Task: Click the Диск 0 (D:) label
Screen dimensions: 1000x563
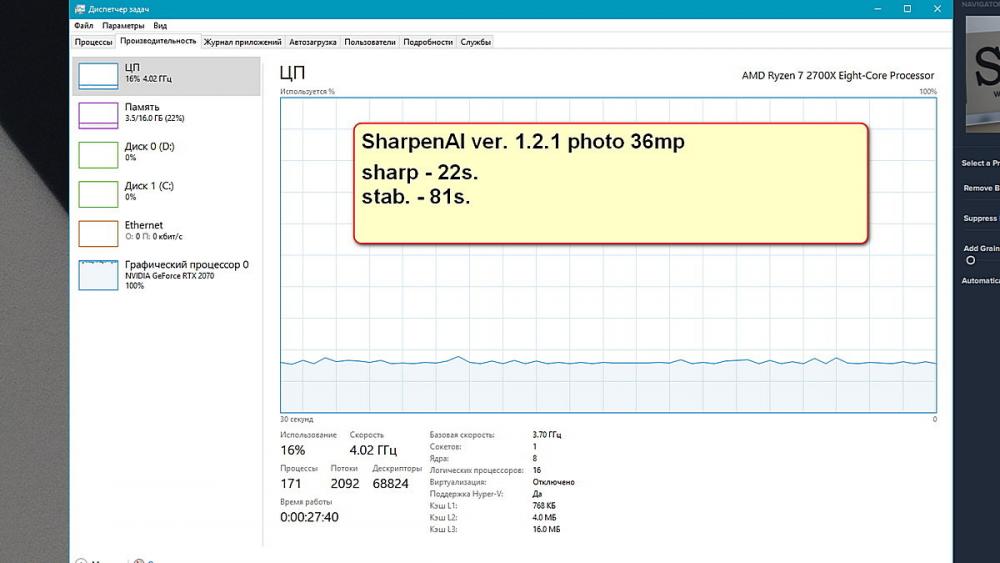Action: (149, 147)
